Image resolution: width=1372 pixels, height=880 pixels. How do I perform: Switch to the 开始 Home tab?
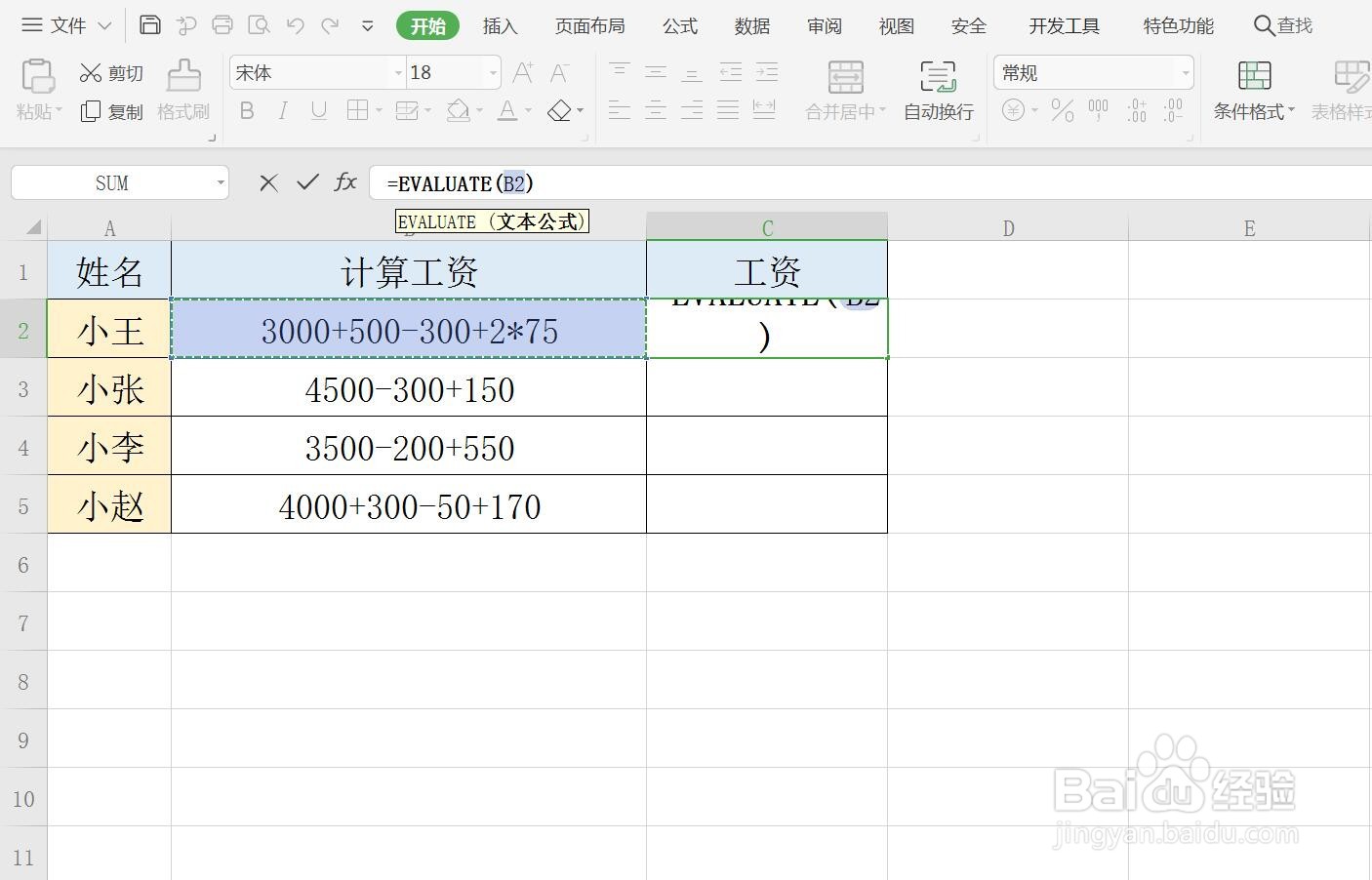(428, 26)
